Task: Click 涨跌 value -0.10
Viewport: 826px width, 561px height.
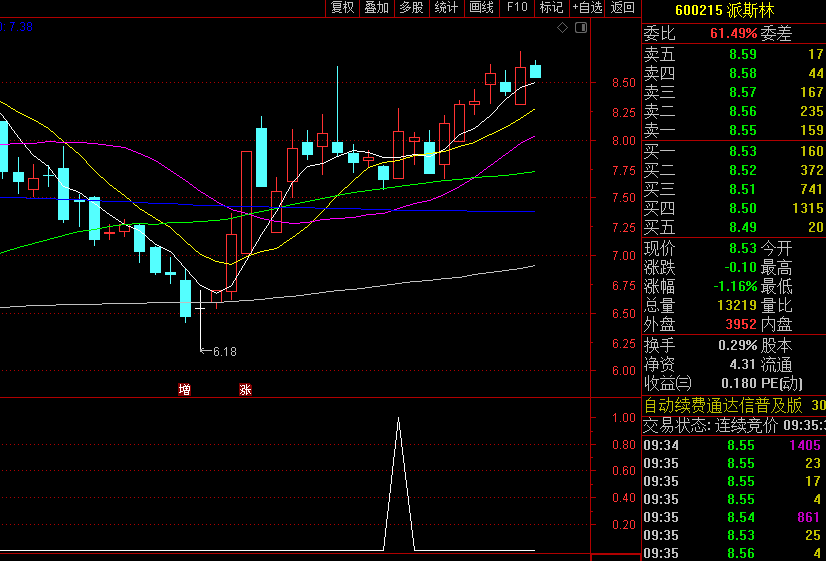Action: [741, 267]
